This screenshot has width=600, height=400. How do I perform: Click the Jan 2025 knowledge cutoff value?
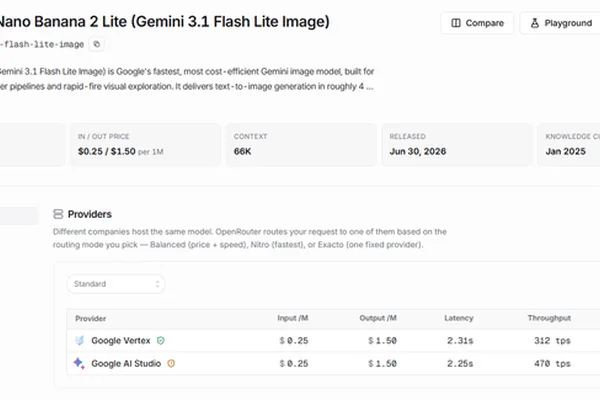pyautogui.click(x=566, y=152)
